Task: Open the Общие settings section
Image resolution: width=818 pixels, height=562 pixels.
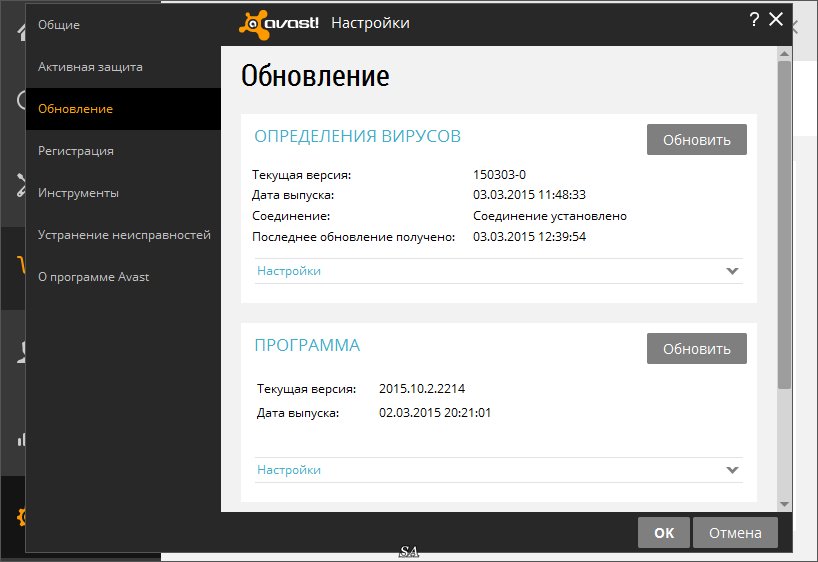Action: 59,25
